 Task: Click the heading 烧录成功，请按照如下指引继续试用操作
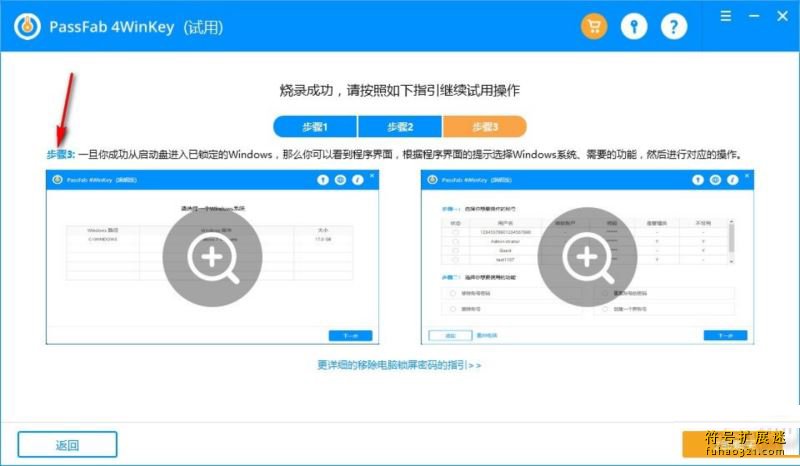[x=399, y=90]
